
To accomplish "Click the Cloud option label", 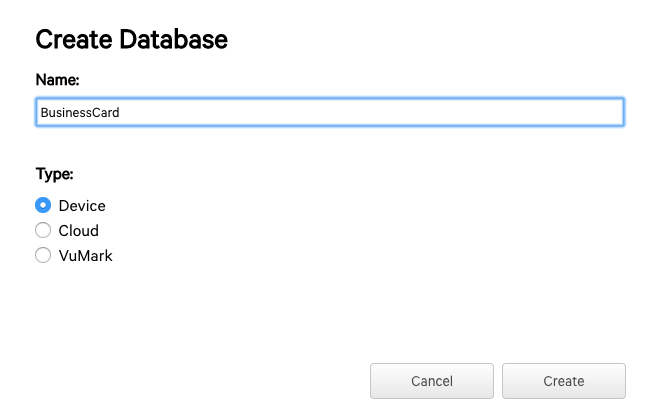I will tap(79, 231).
